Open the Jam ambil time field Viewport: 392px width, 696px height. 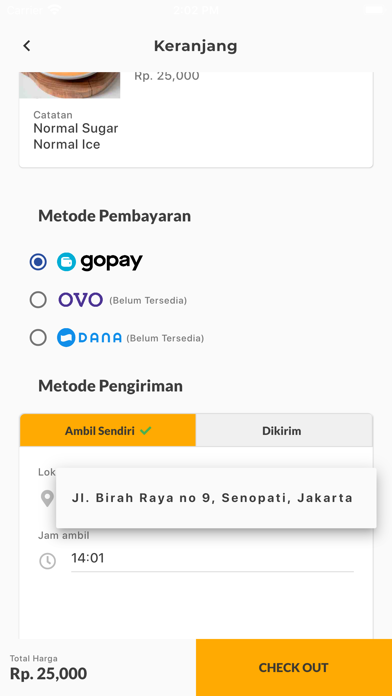point(212,558)
